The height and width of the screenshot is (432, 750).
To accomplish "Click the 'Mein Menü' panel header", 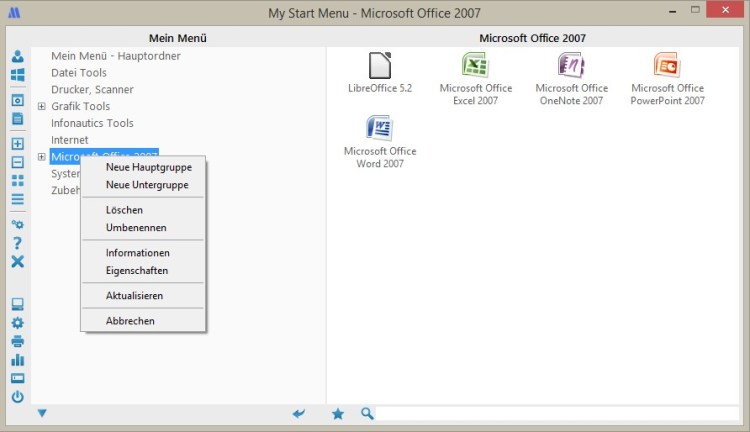I will point(177,38).
